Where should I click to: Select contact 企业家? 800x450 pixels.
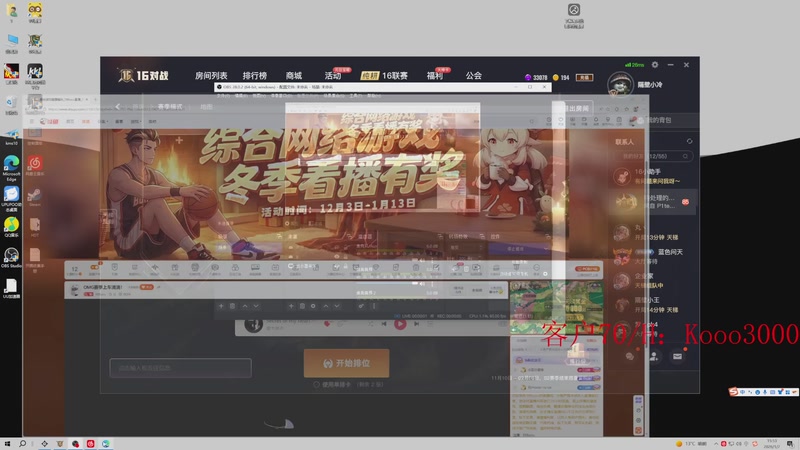pyautogui.click(x=652, y=280)
